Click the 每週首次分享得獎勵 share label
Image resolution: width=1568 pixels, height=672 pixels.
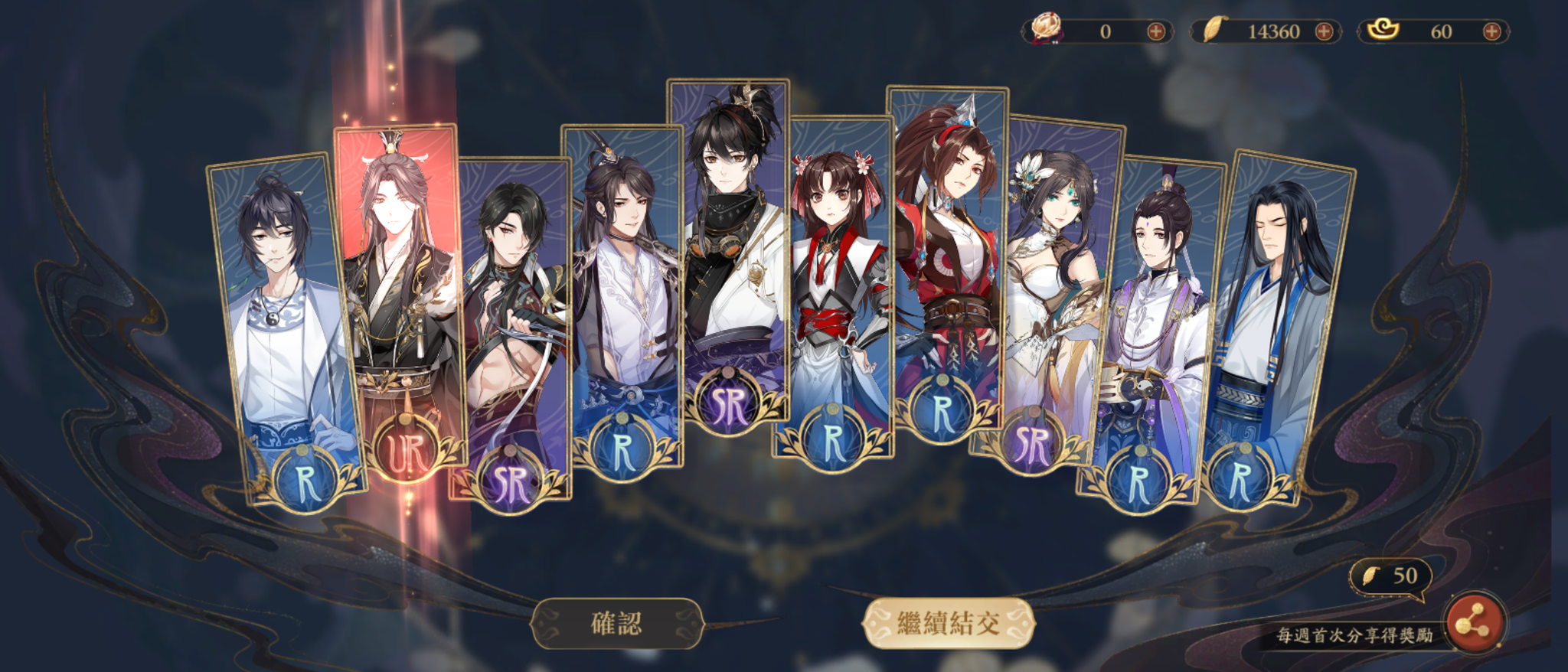click(1354, 635)
